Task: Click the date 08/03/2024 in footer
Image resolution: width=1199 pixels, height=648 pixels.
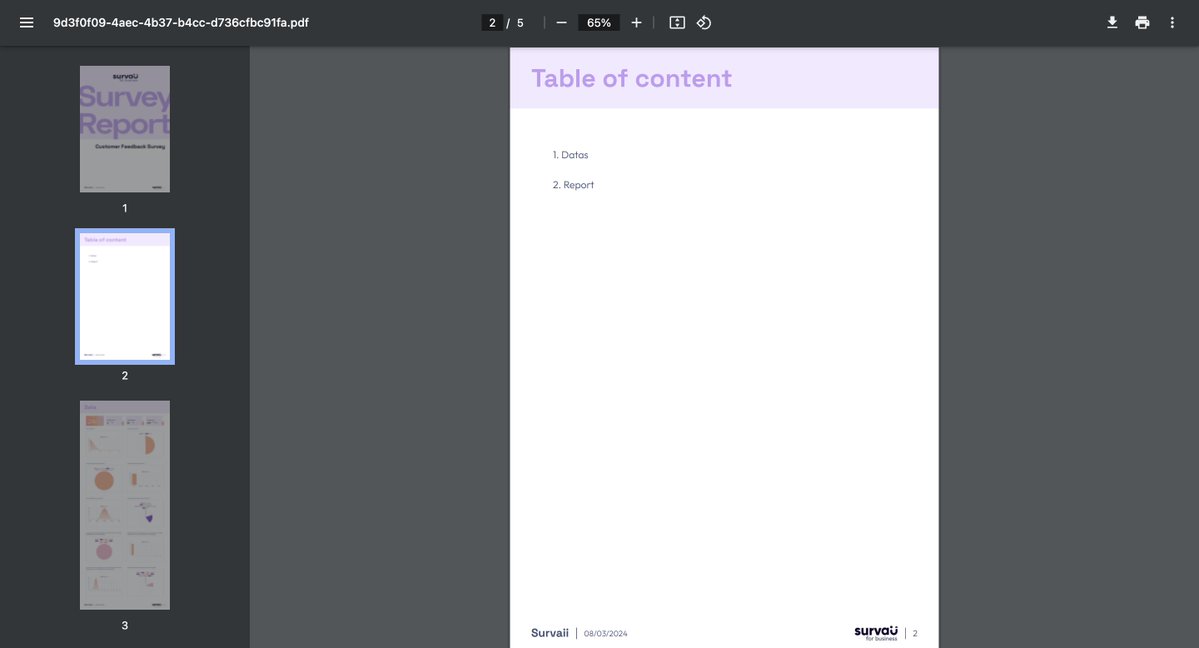Action: 606,633
